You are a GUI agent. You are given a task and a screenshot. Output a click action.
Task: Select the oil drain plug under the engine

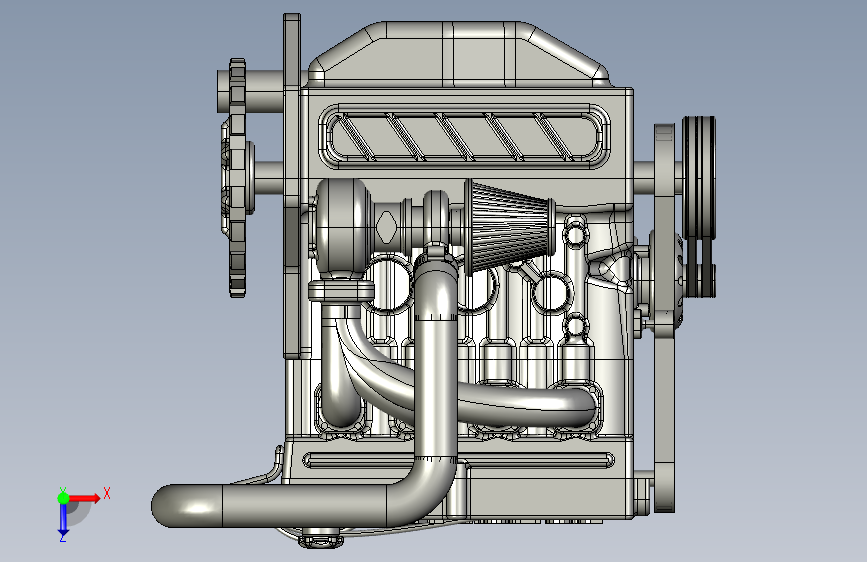[x=321, y=539]
